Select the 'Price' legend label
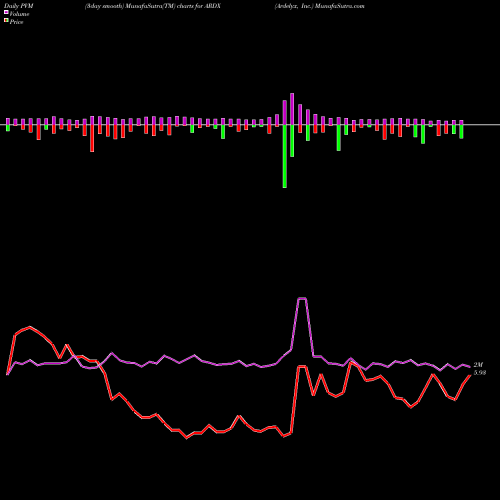 [16, 22]
